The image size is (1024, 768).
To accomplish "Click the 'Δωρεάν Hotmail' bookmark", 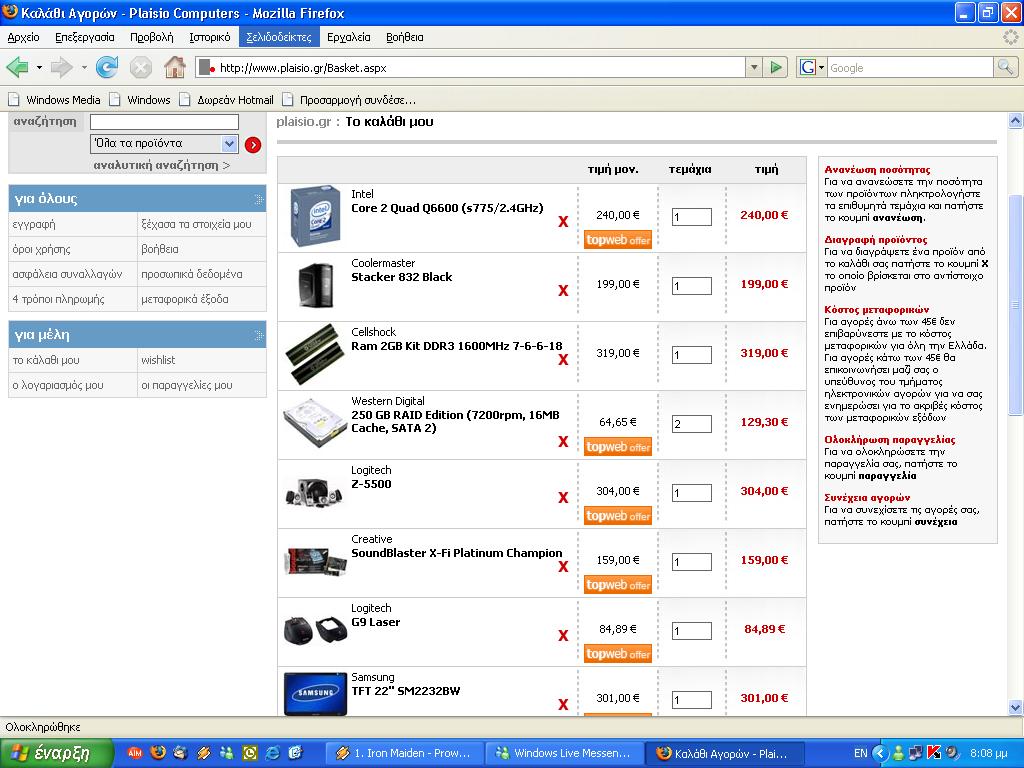I will pos(227,100).
